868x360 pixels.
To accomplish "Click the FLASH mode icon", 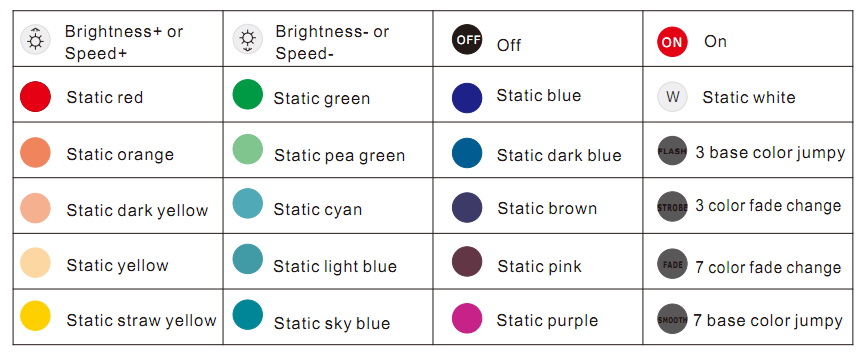I will 672,151.
